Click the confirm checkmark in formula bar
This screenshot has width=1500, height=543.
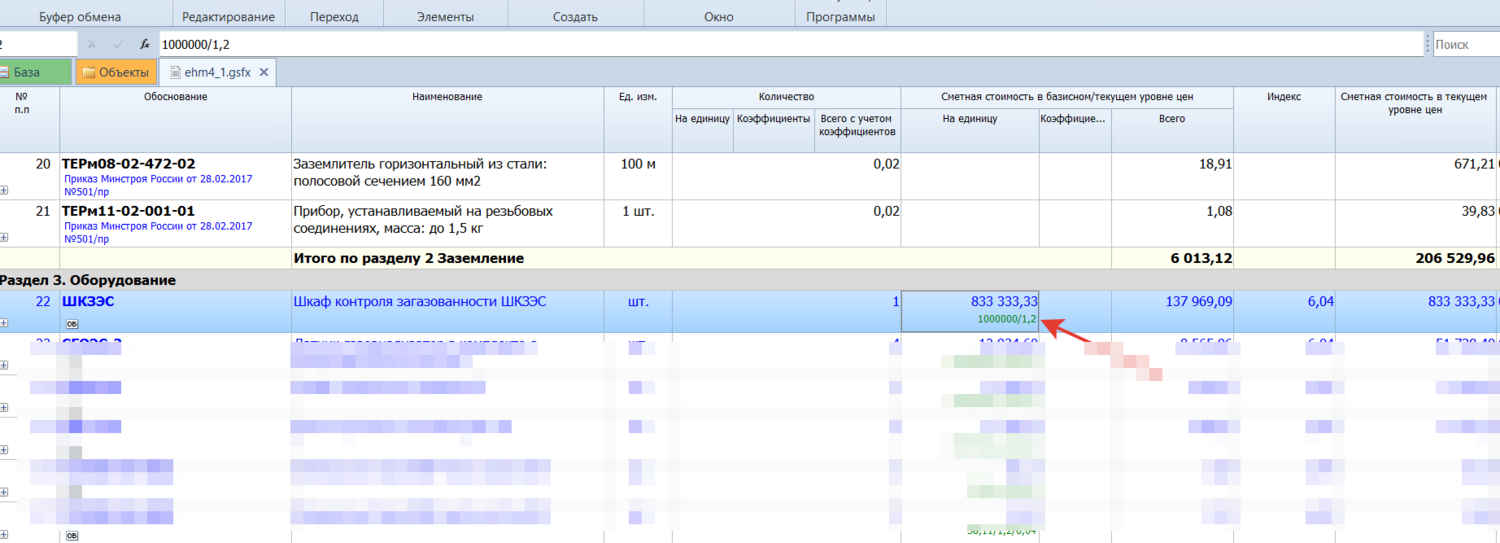coord(118,45)
